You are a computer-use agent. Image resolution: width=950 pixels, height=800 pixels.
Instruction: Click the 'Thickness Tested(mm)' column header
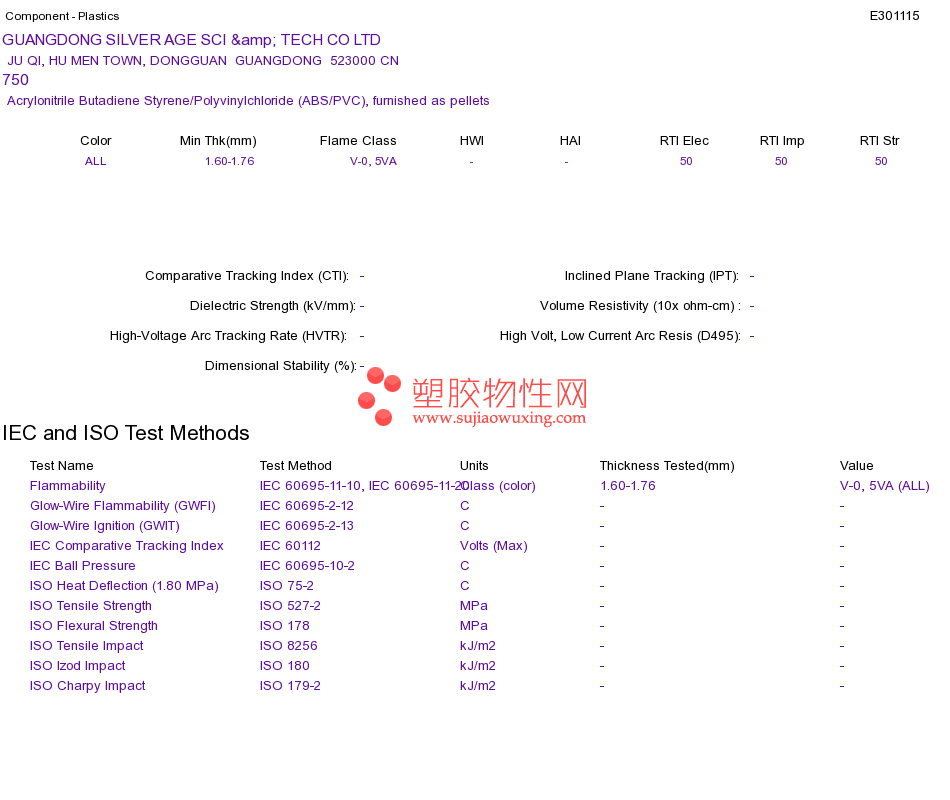click(667, 466)
